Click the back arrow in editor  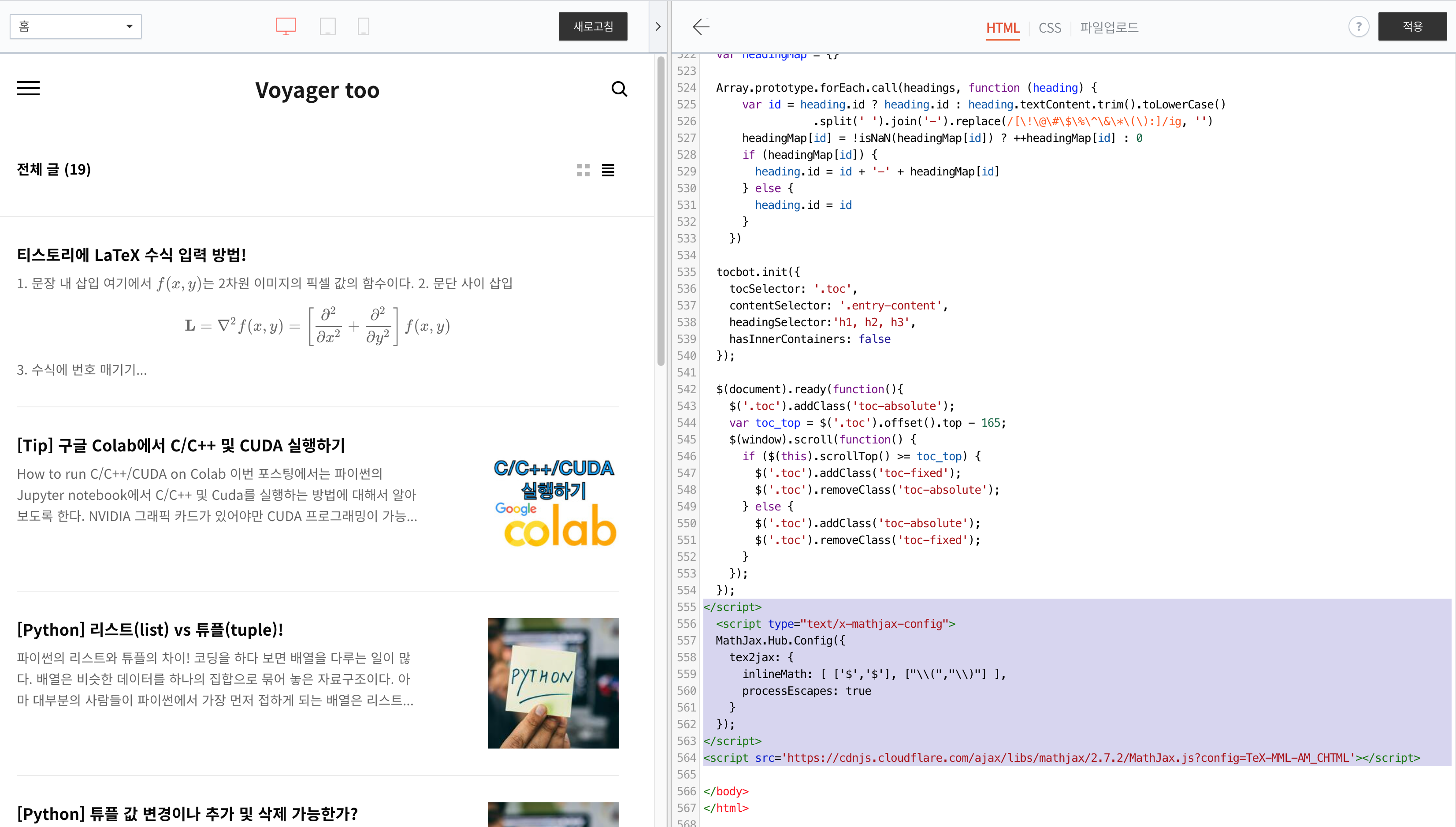pos(701,27)
